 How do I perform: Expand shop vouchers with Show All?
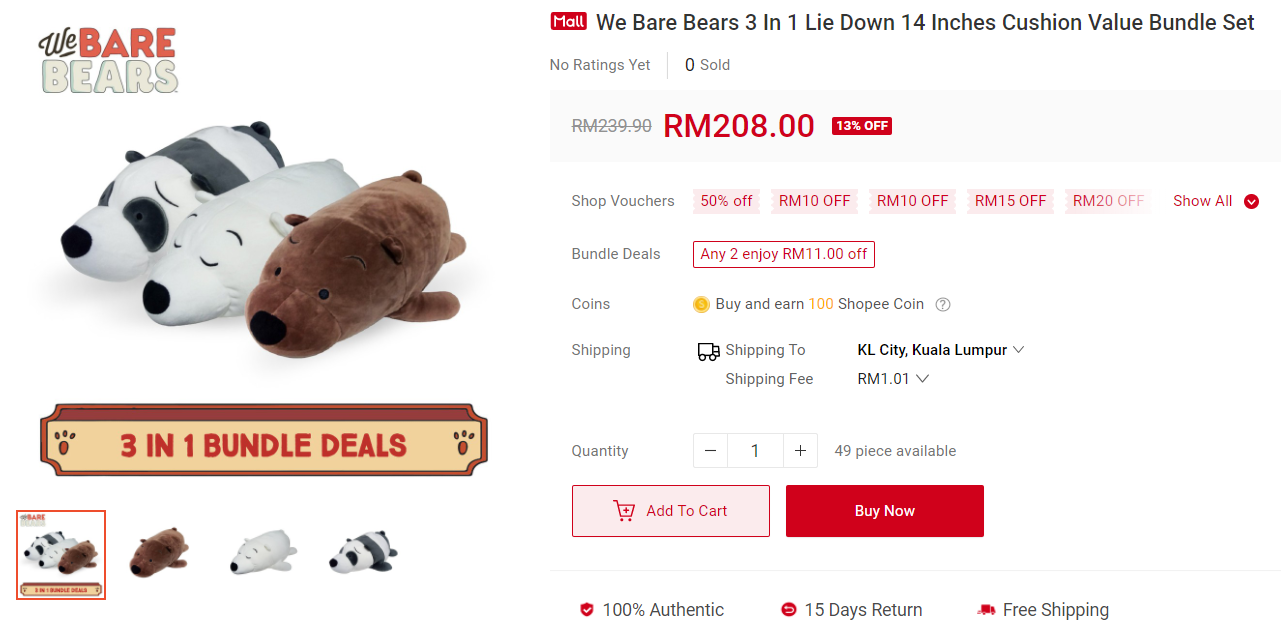[x=1215, y=201]
